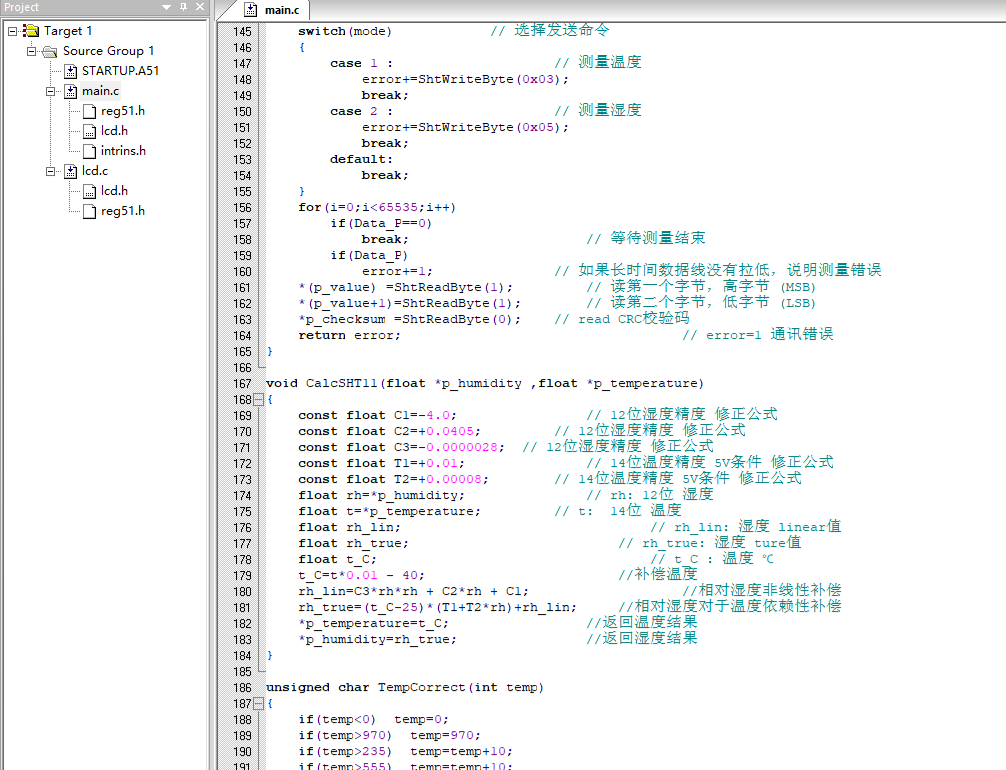1006x770 pixels.
Task: Click the 'error+=ShtWriteByte(0x05);' line
Action: click(465, 127)
